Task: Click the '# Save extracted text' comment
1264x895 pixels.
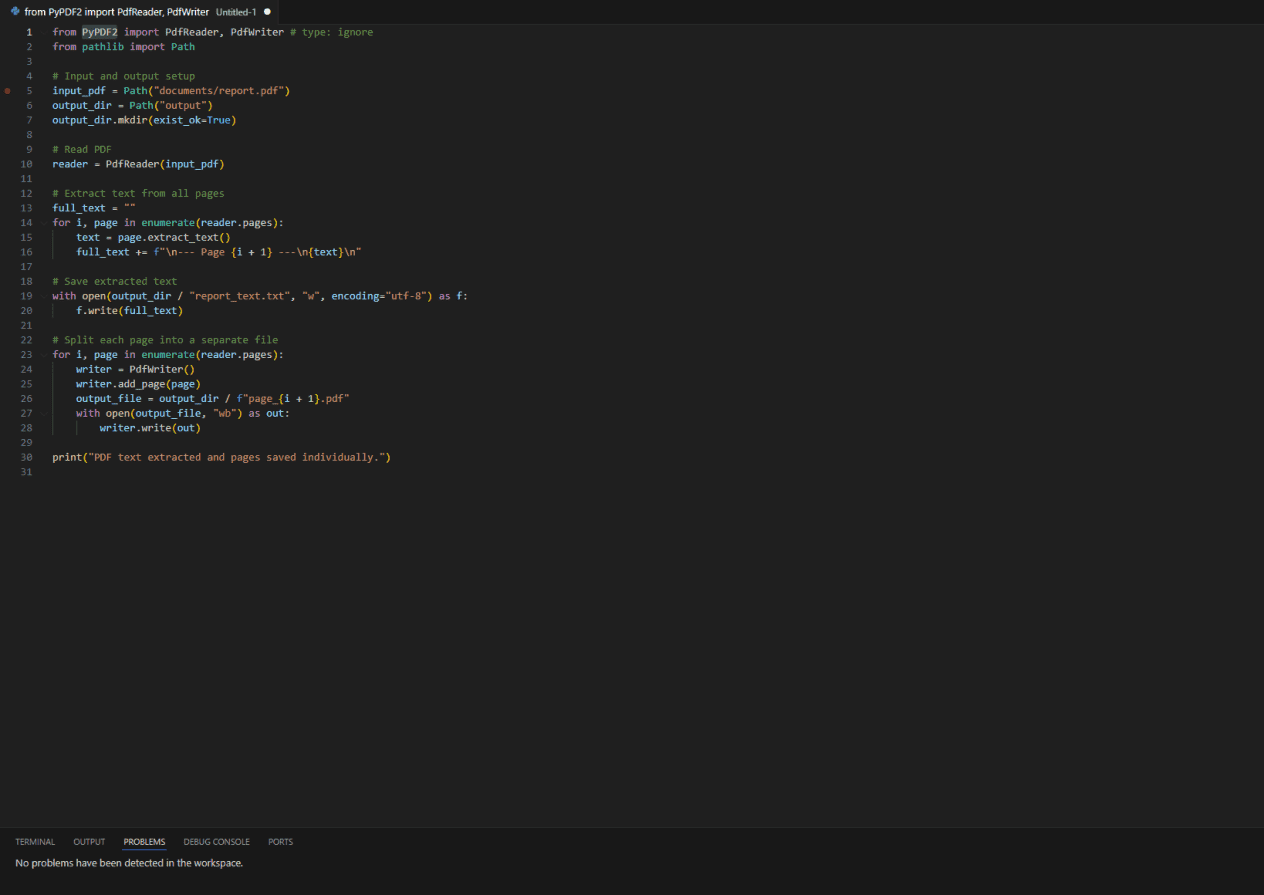Action: pyautogui.click(x=115, y=281)
